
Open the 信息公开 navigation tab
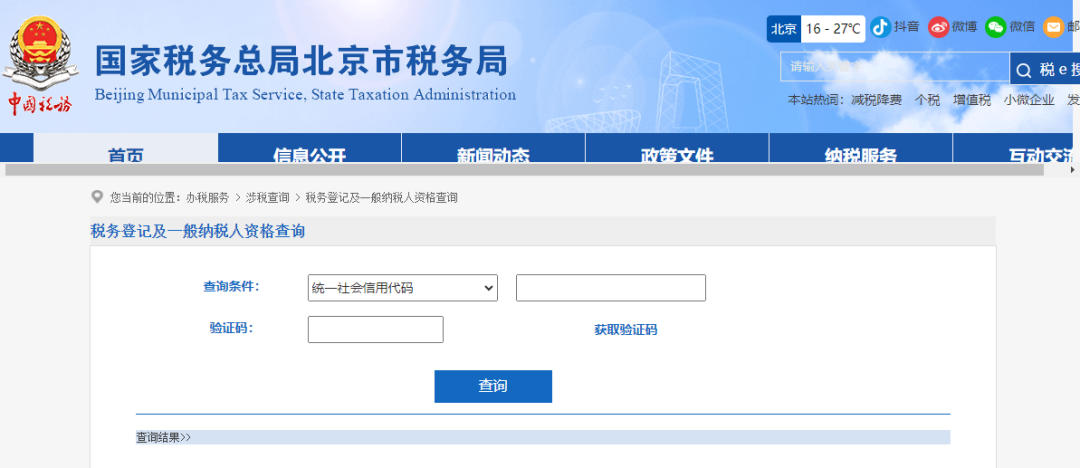309,154
